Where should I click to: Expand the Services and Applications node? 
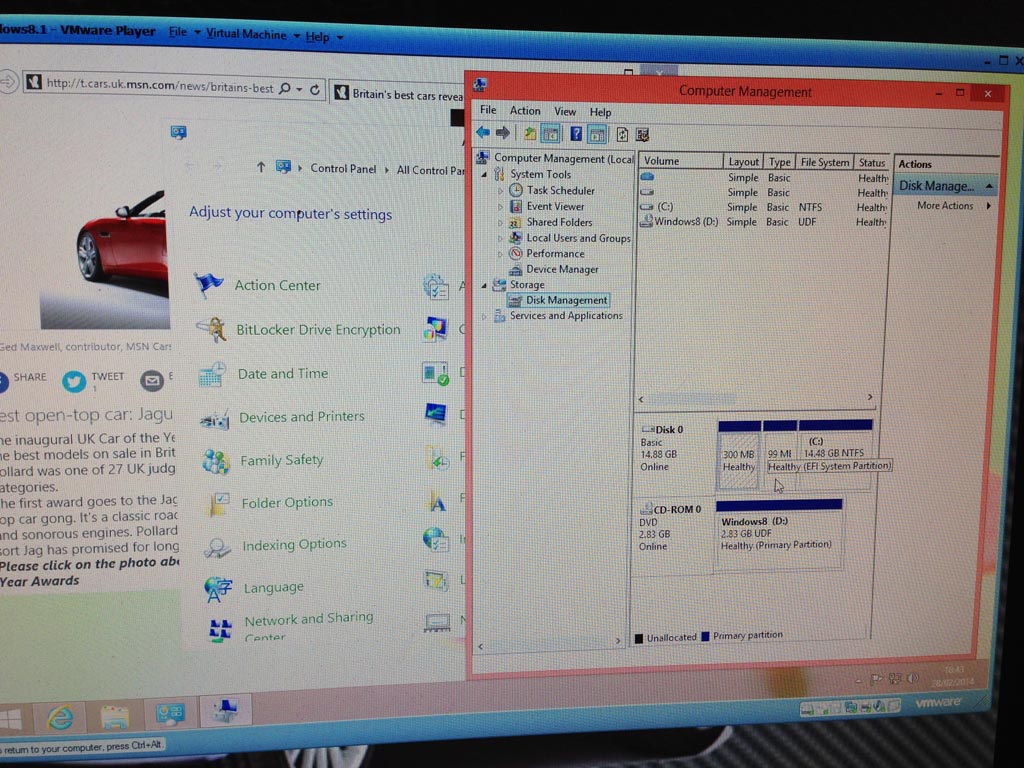(x=484, y=316)
